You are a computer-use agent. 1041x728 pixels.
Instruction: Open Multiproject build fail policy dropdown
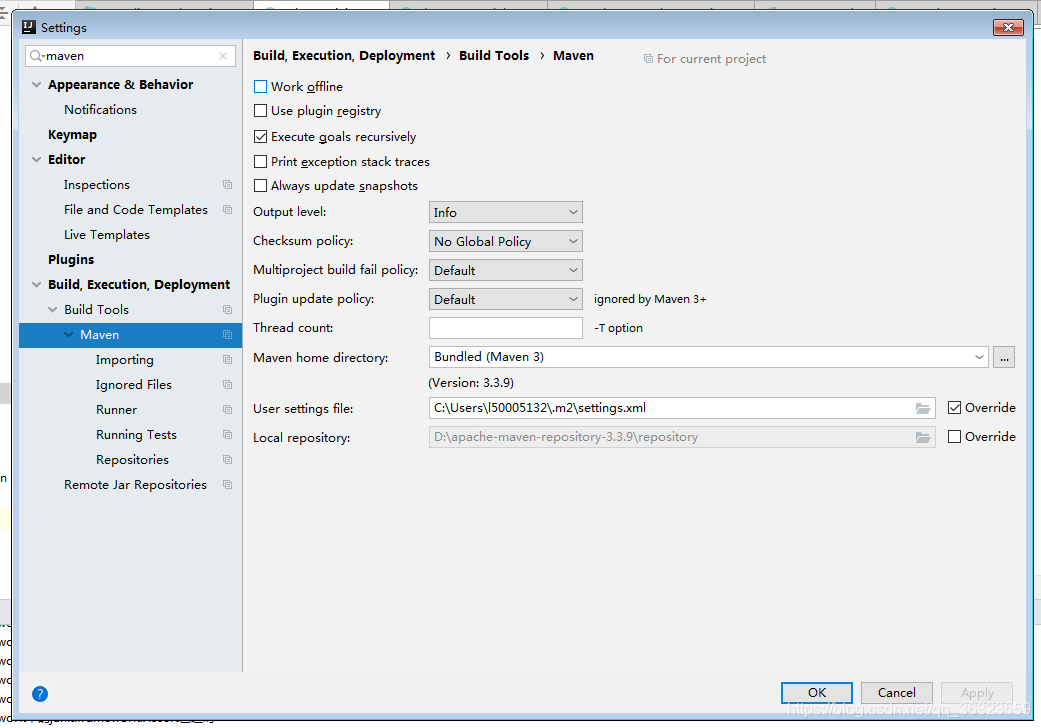505,270
